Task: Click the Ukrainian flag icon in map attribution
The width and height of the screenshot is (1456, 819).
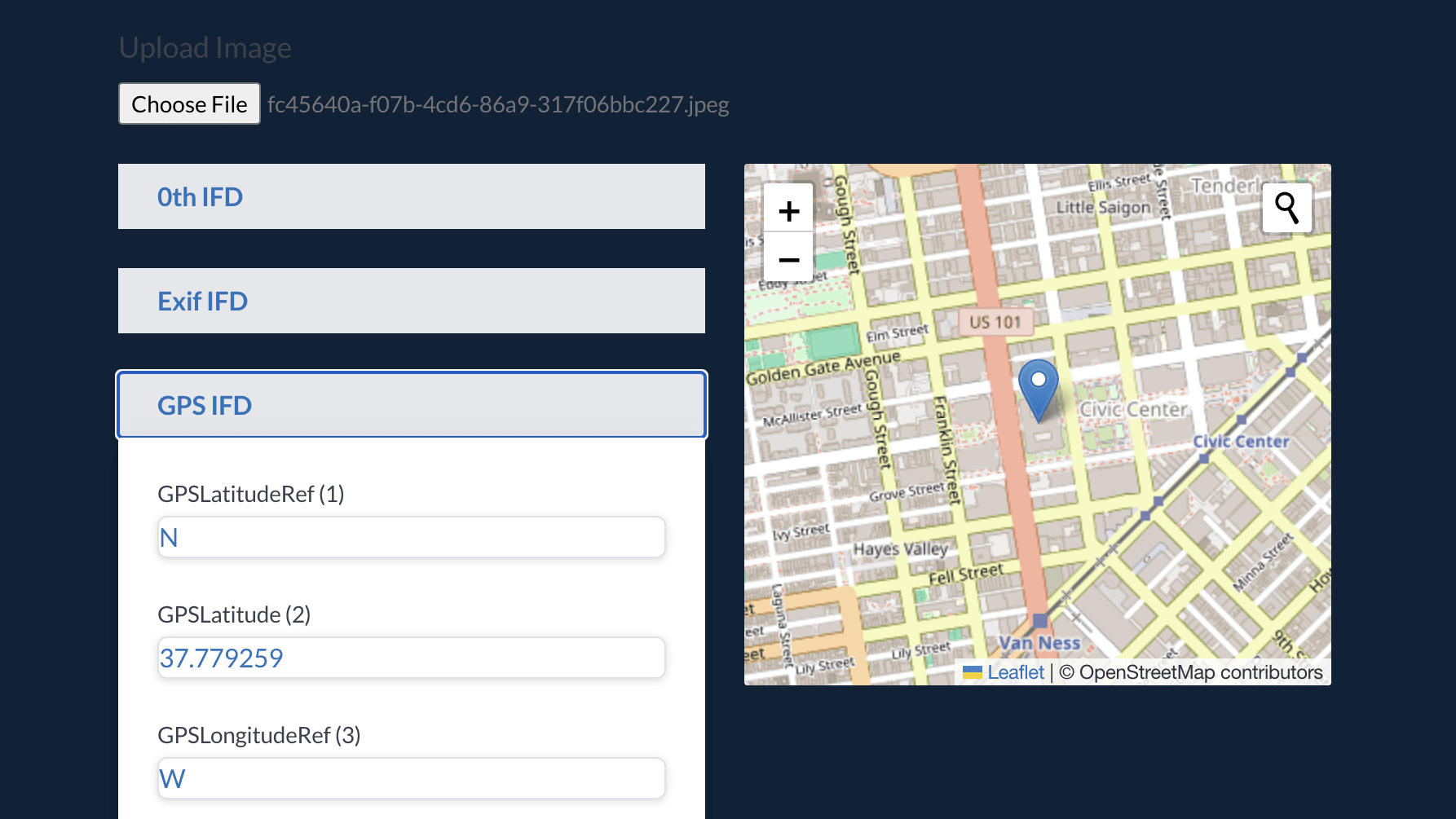Action: [x=973, y=671]
